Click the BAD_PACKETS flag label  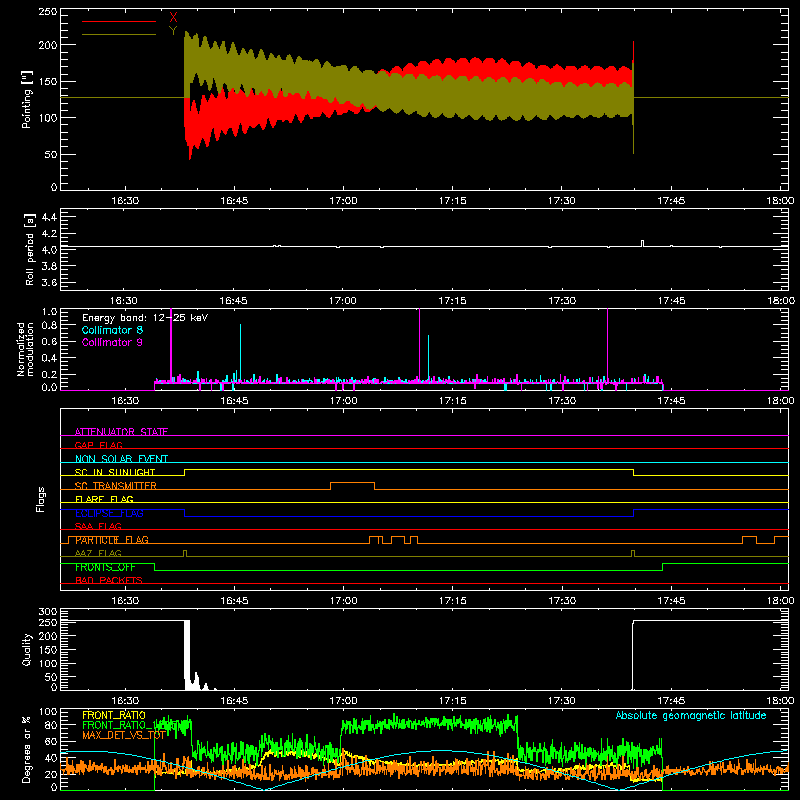[109, 580]
